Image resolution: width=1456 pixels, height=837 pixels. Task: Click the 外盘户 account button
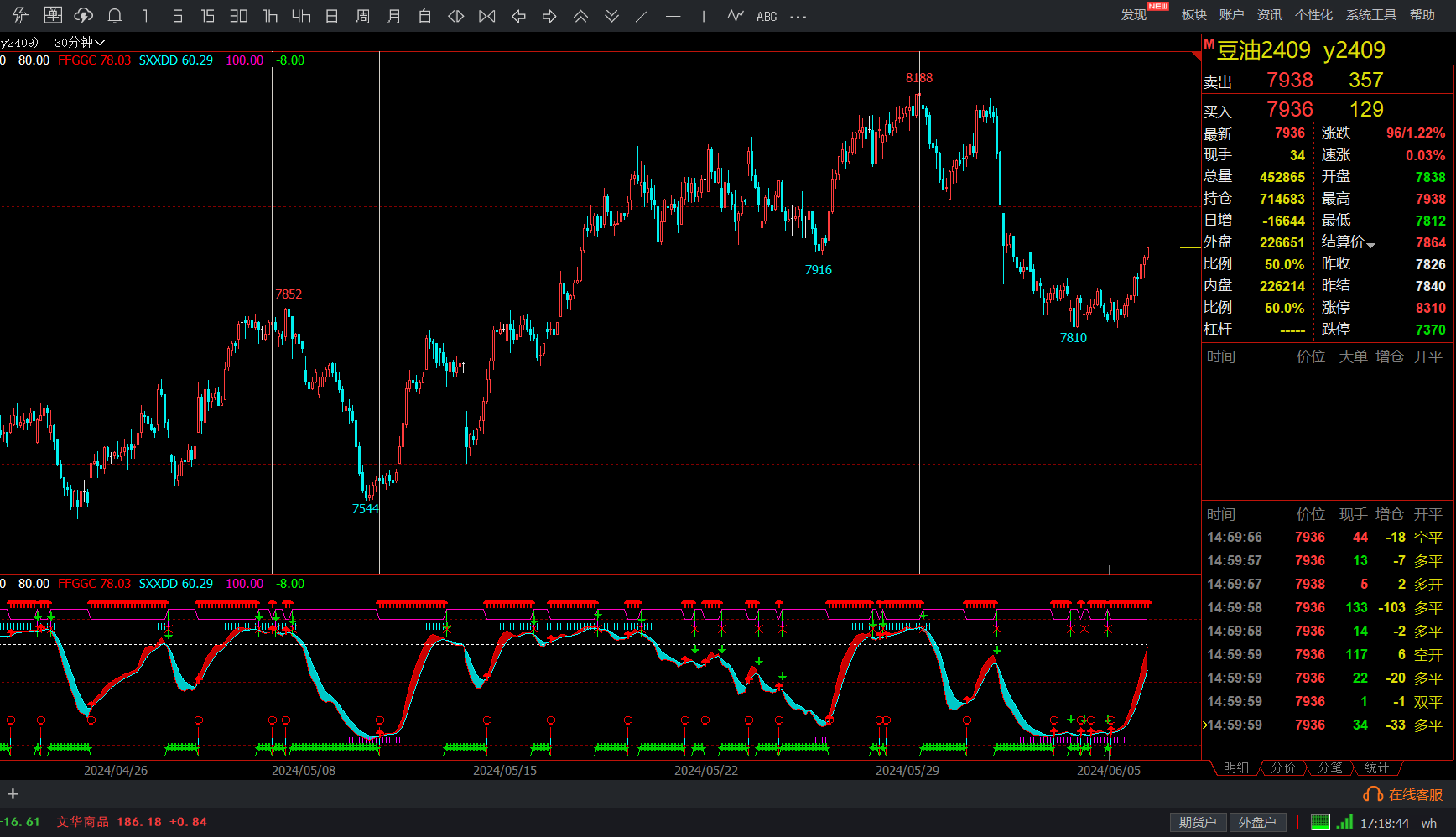[x=1257, y=822]
